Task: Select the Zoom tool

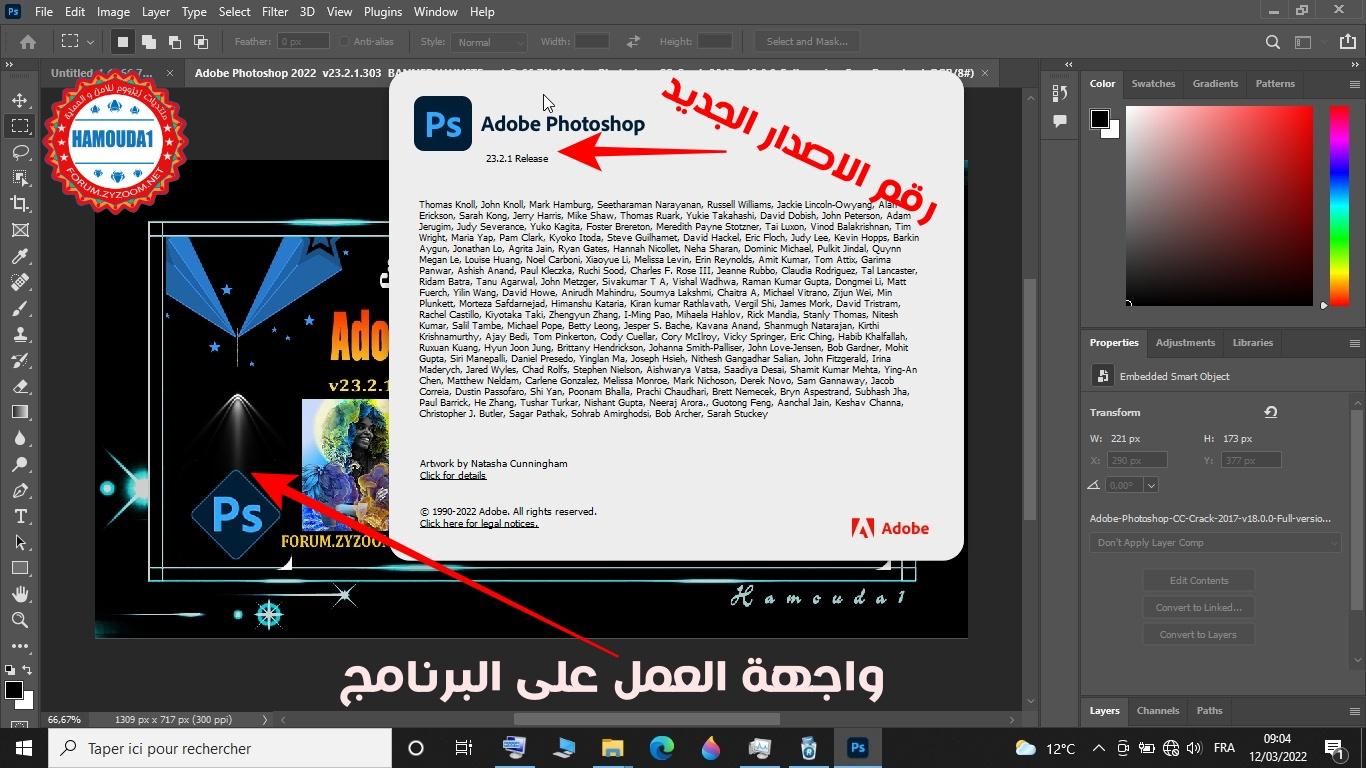Action: 20,620
